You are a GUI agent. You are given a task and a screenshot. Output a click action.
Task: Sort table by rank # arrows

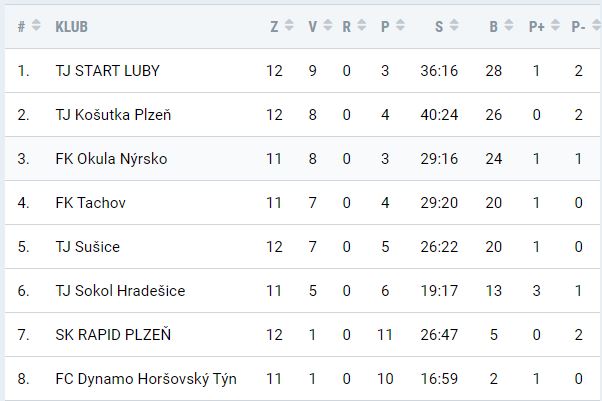(37, 26)
